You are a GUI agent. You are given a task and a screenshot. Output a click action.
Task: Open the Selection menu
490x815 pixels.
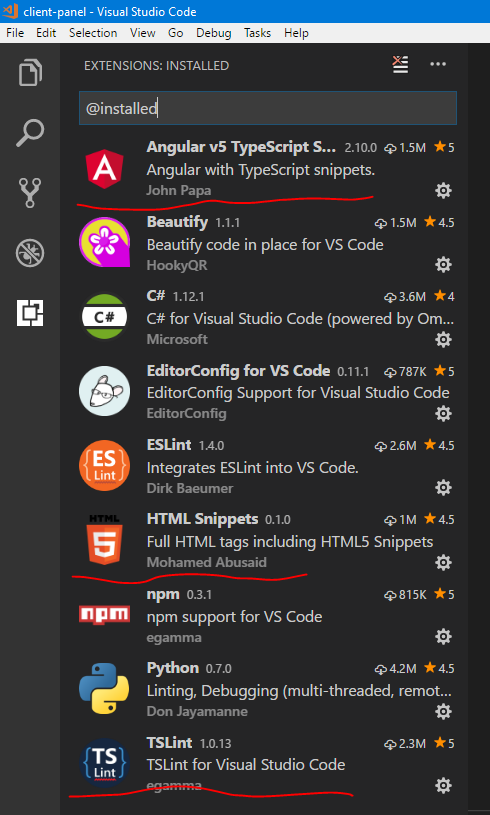93,33
